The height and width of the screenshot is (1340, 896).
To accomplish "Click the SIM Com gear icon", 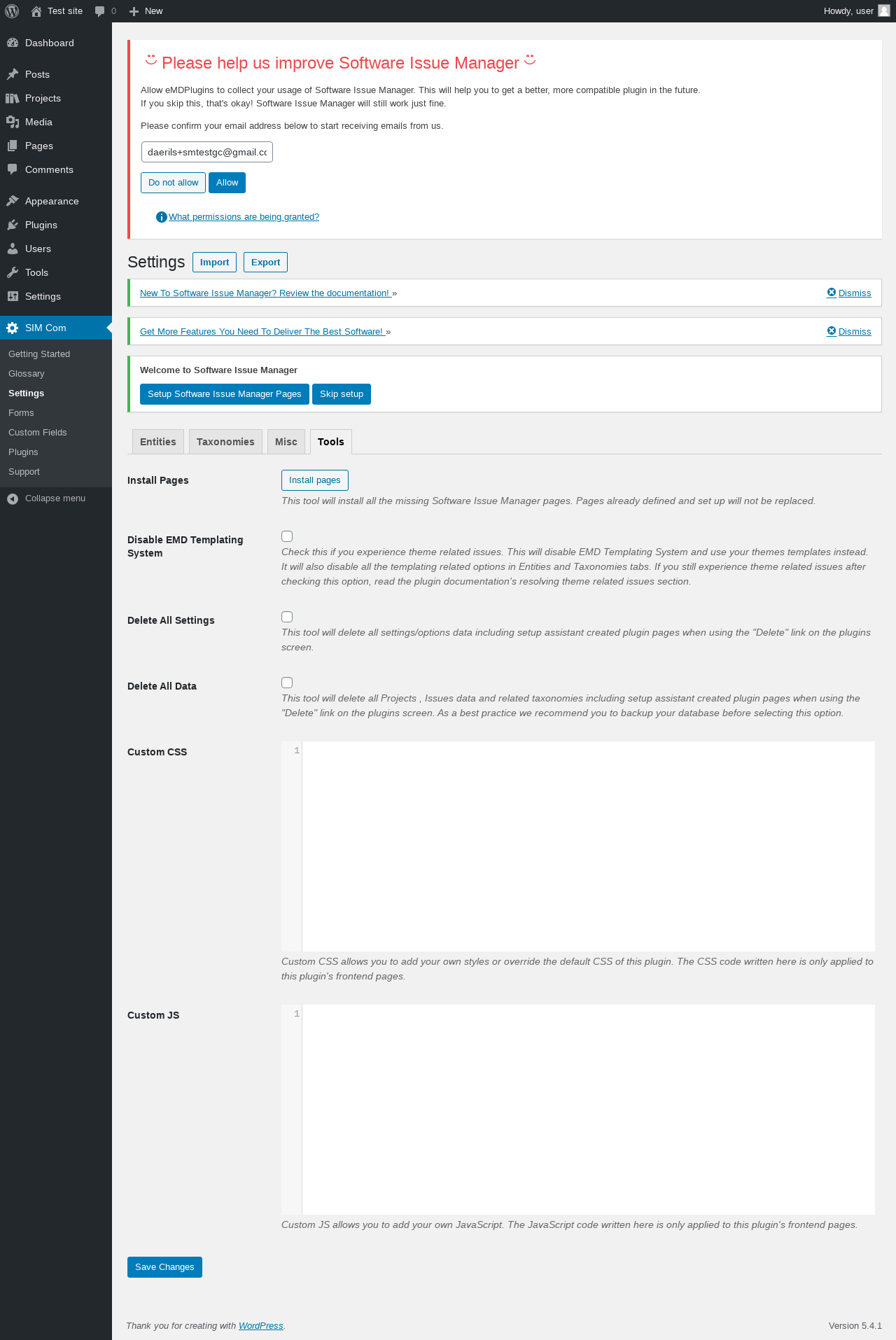I will pos(13,328).
